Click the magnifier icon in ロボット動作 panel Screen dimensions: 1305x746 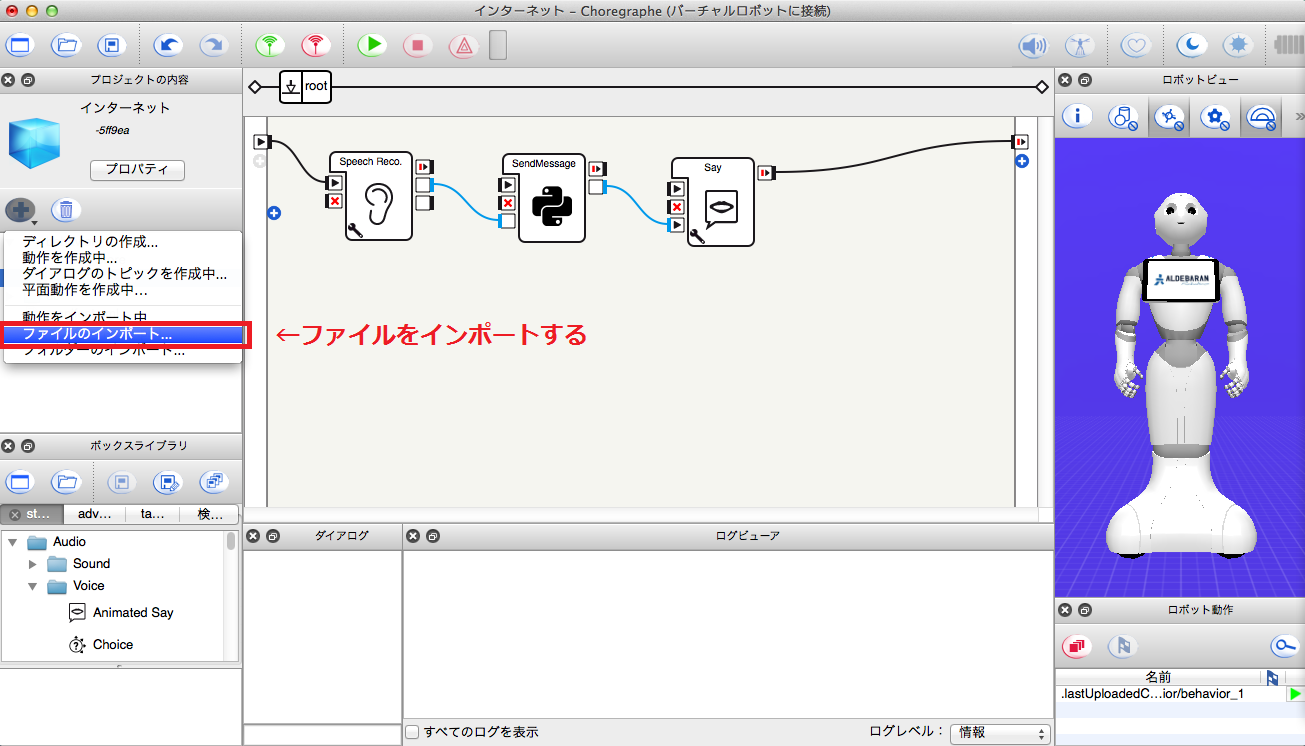[x=1284, y=645]
